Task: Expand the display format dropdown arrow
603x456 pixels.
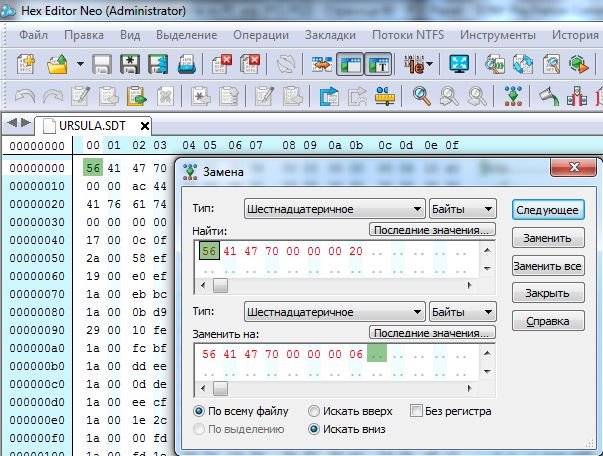Action: click(x=429, y=64)
